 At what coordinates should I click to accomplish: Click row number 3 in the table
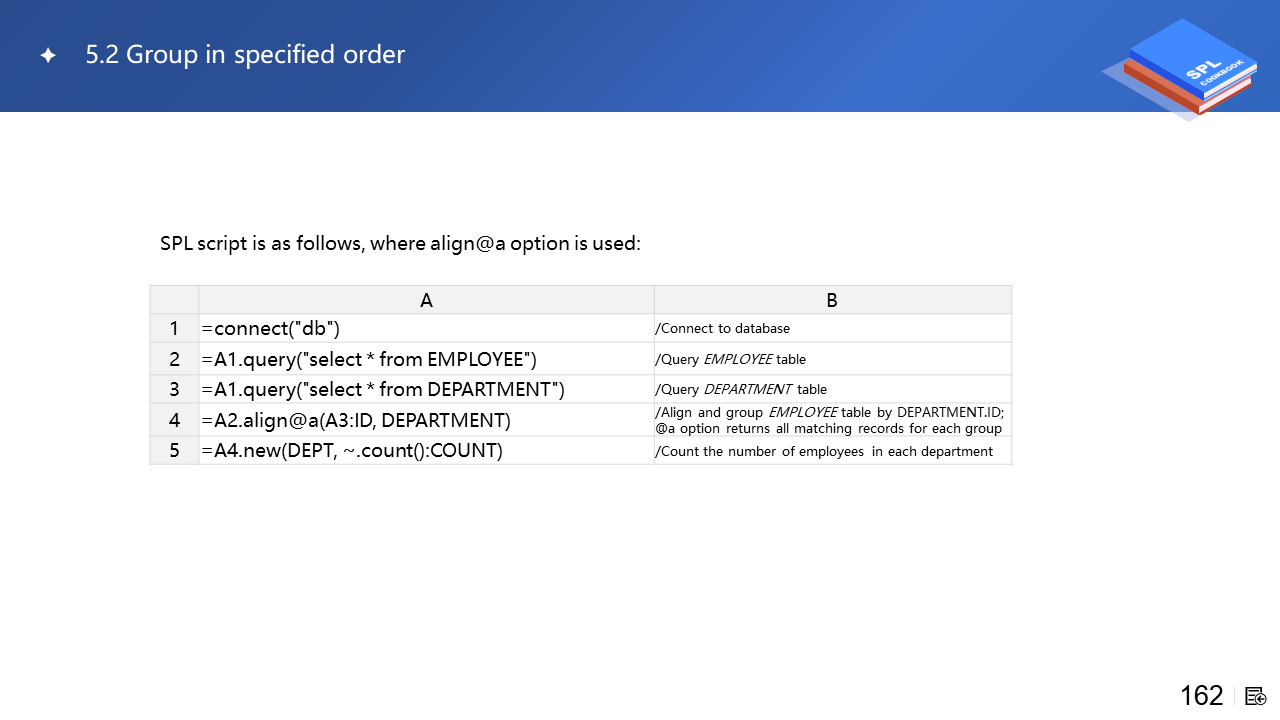click(174, 389)
